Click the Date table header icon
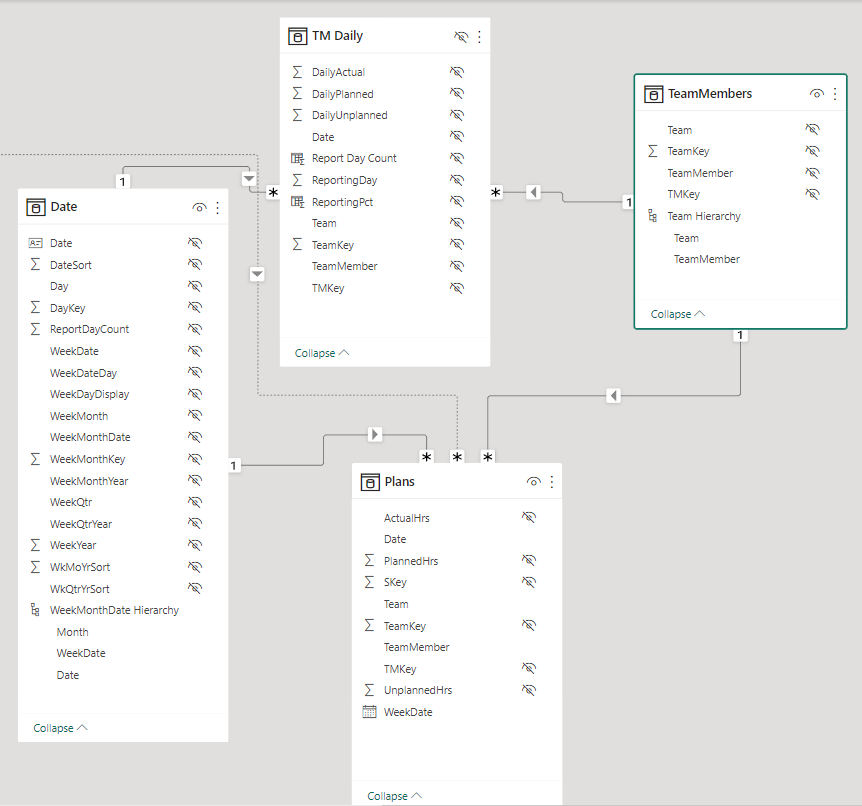This screenshot has height=806, width=862. coord(36,207)
